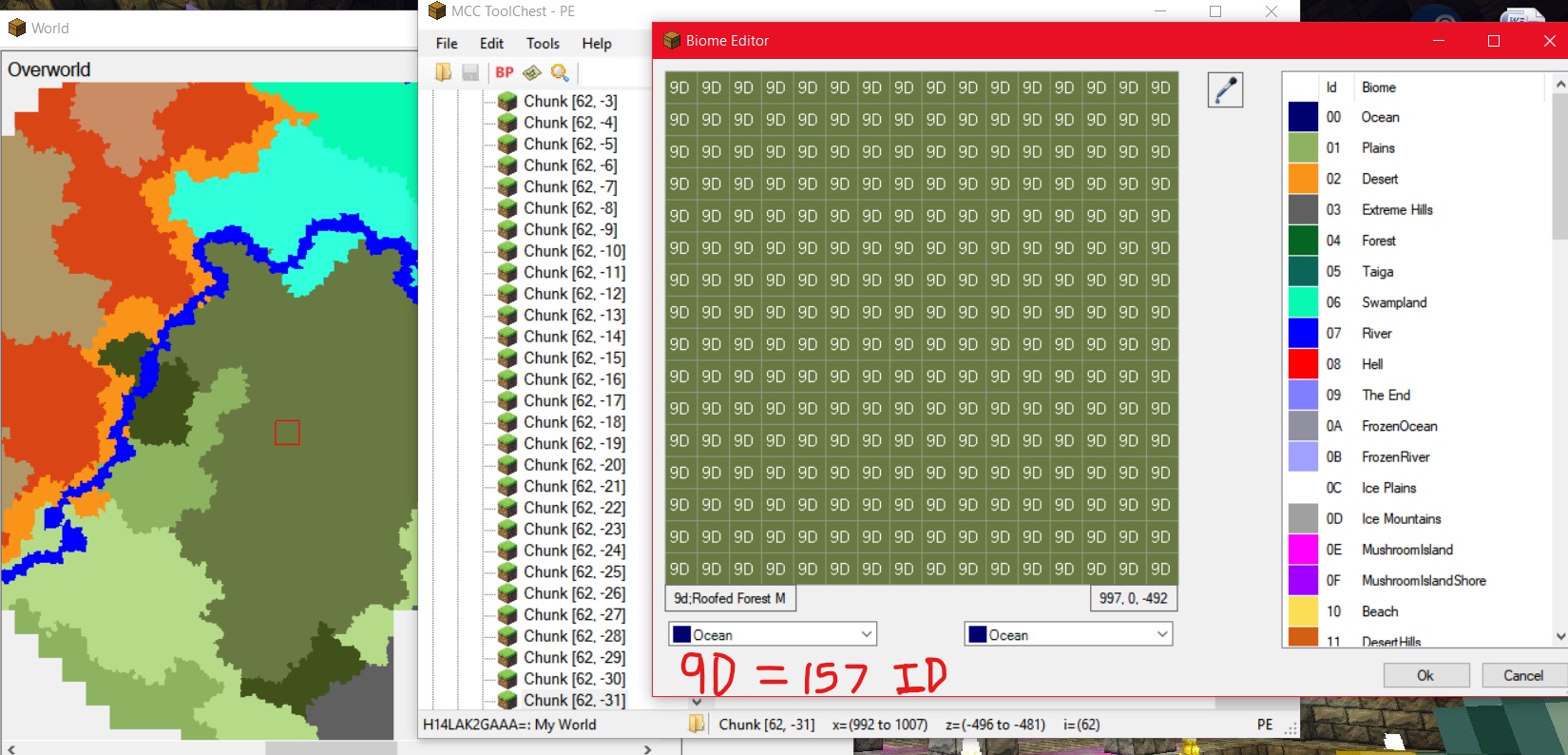Select Chunk [62, -7] in the tree
Image resolution: width=1568 pixels, height=755 pixels.
[x=570, y=186]
